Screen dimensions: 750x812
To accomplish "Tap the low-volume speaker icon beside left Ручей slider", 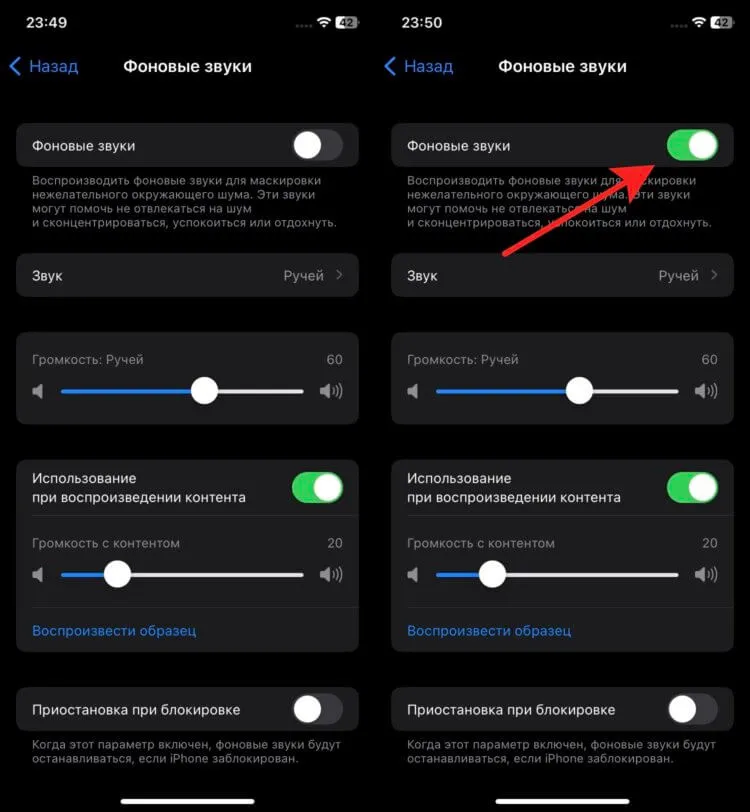I will pyautogui.click(x=38, y=391).
